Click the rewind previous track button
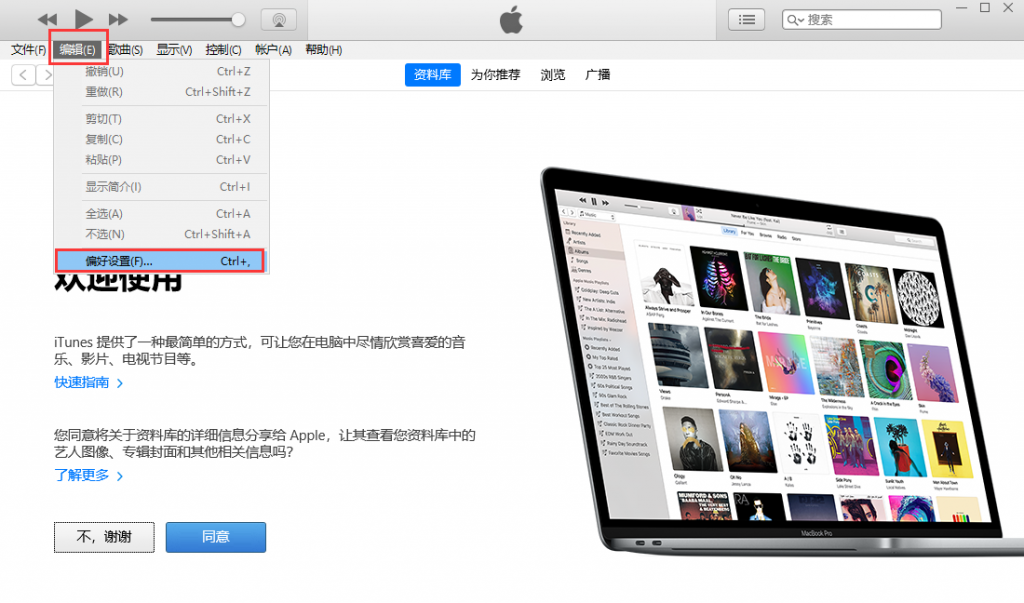 point(47,20)
